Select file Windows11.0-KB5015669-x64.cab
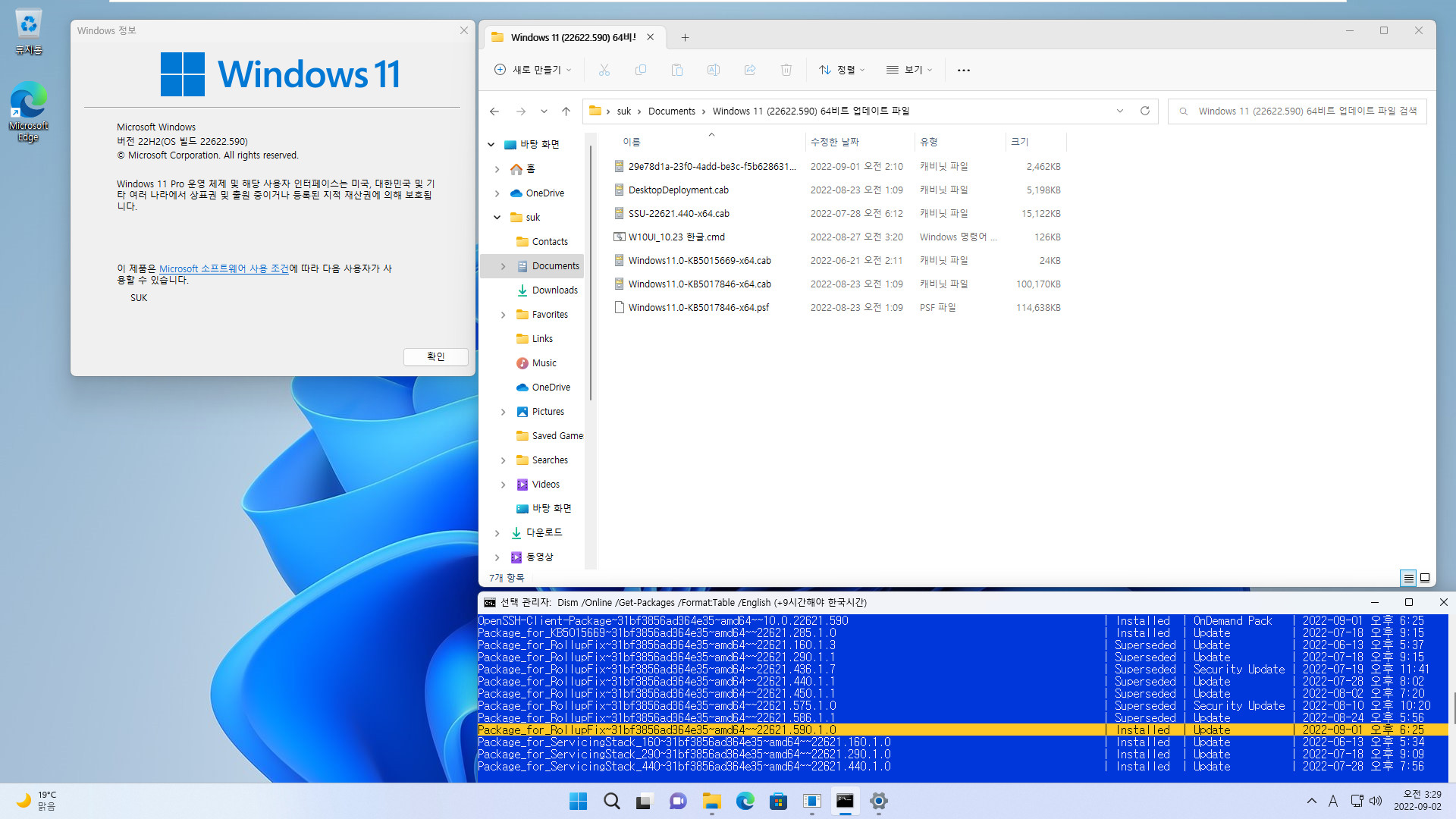This screenshot has width=1456, height=819. click(699, 261)
